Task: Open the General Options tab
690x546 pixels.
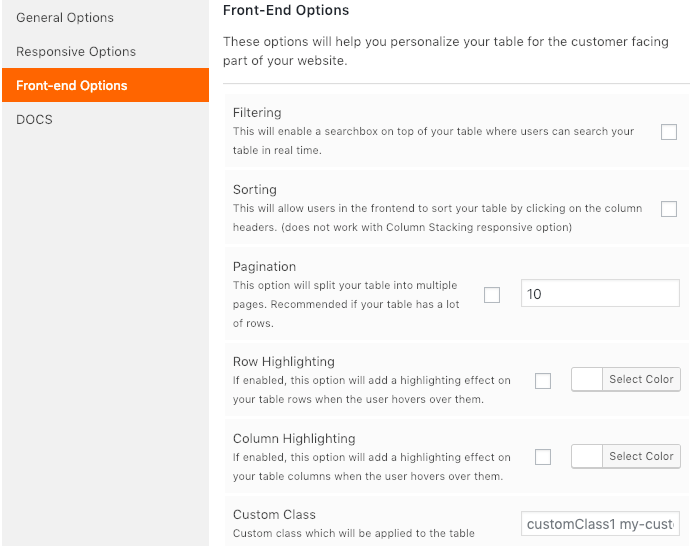Action: (x=65, y=18)
